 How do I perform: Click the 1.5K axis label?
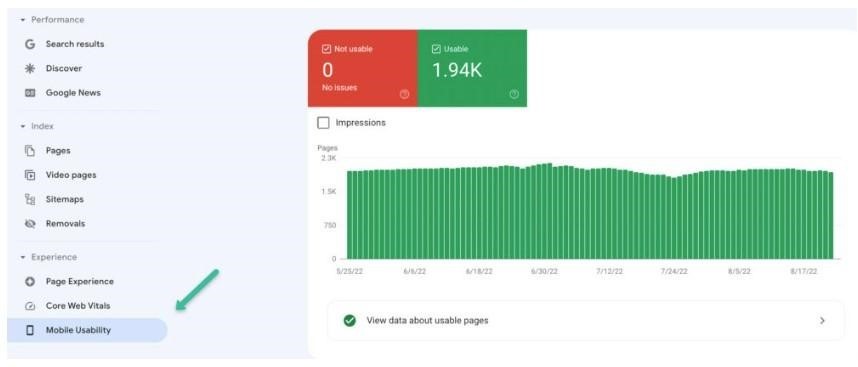point(329,191)
